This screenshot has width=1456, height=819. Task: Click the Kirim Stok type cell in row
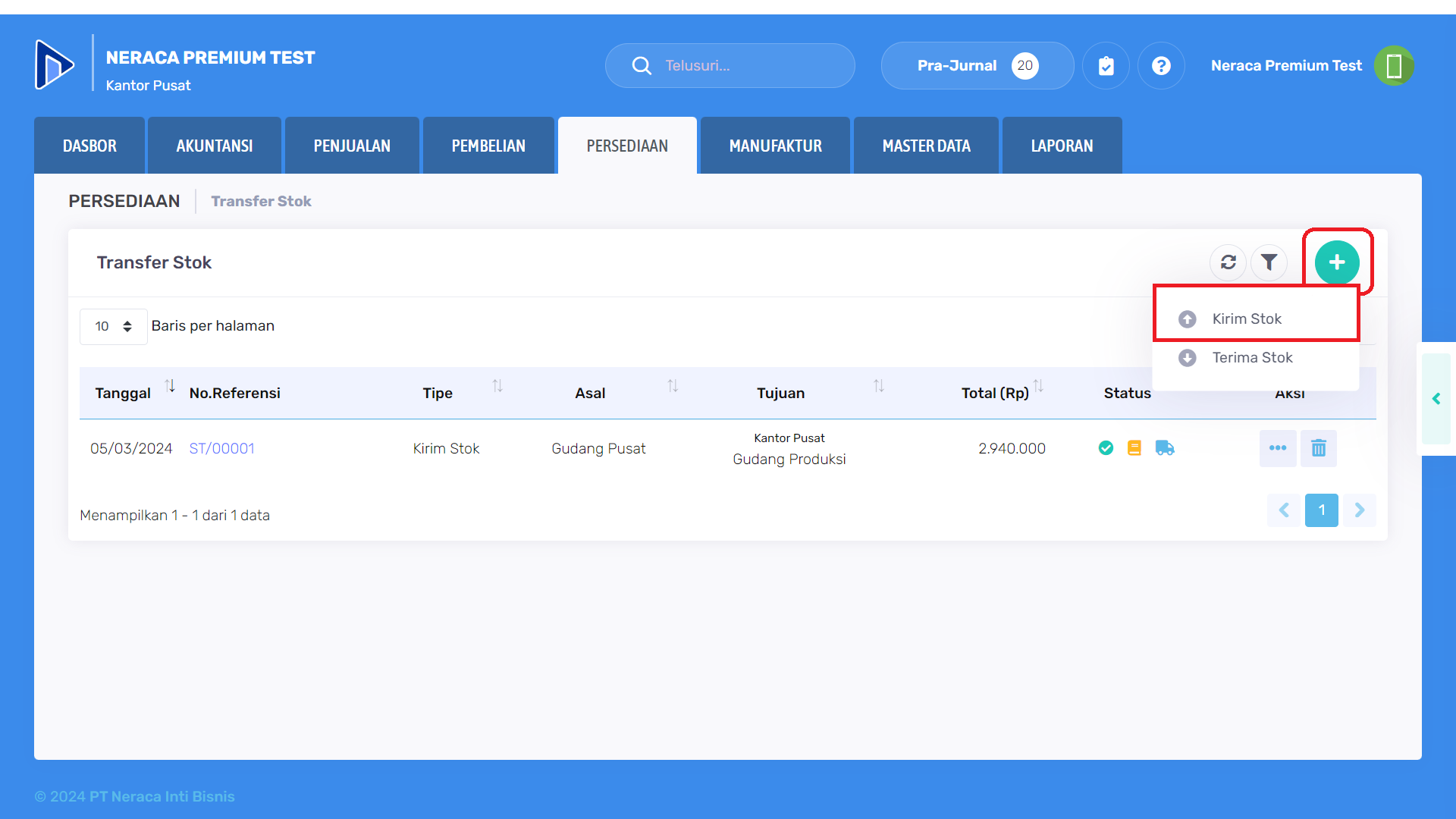click(446, 449)
